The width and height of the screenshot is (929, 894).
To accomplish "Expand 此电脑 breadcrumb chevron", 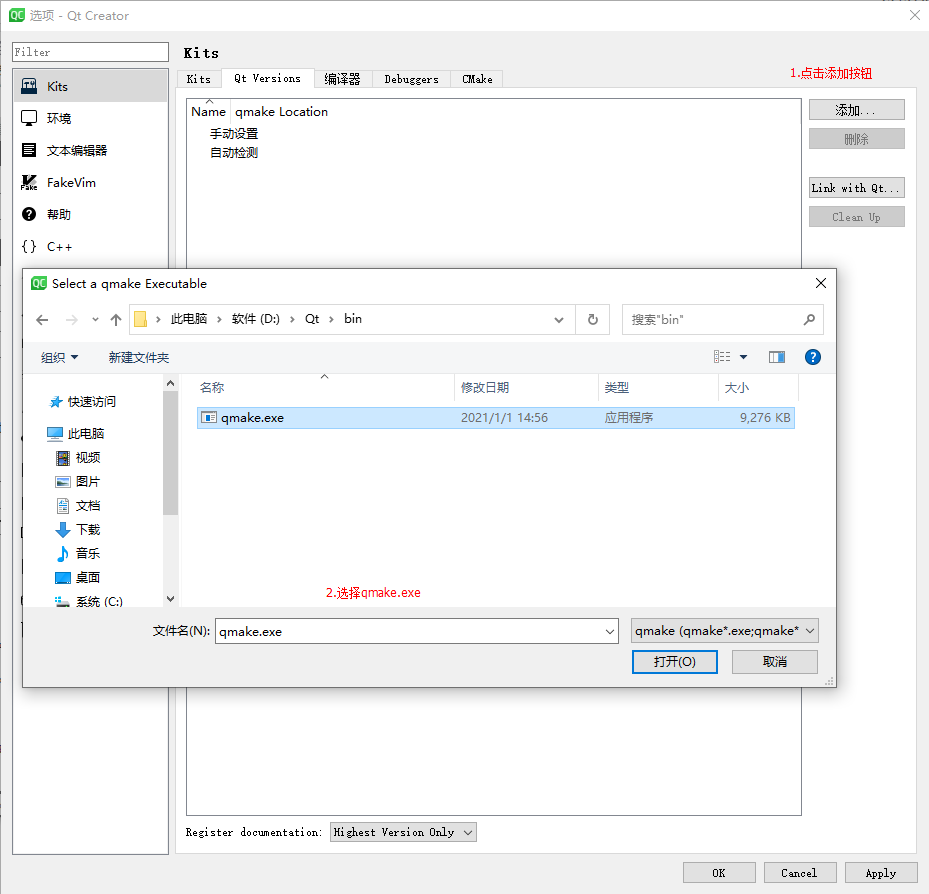I will [x=219, y=319].
